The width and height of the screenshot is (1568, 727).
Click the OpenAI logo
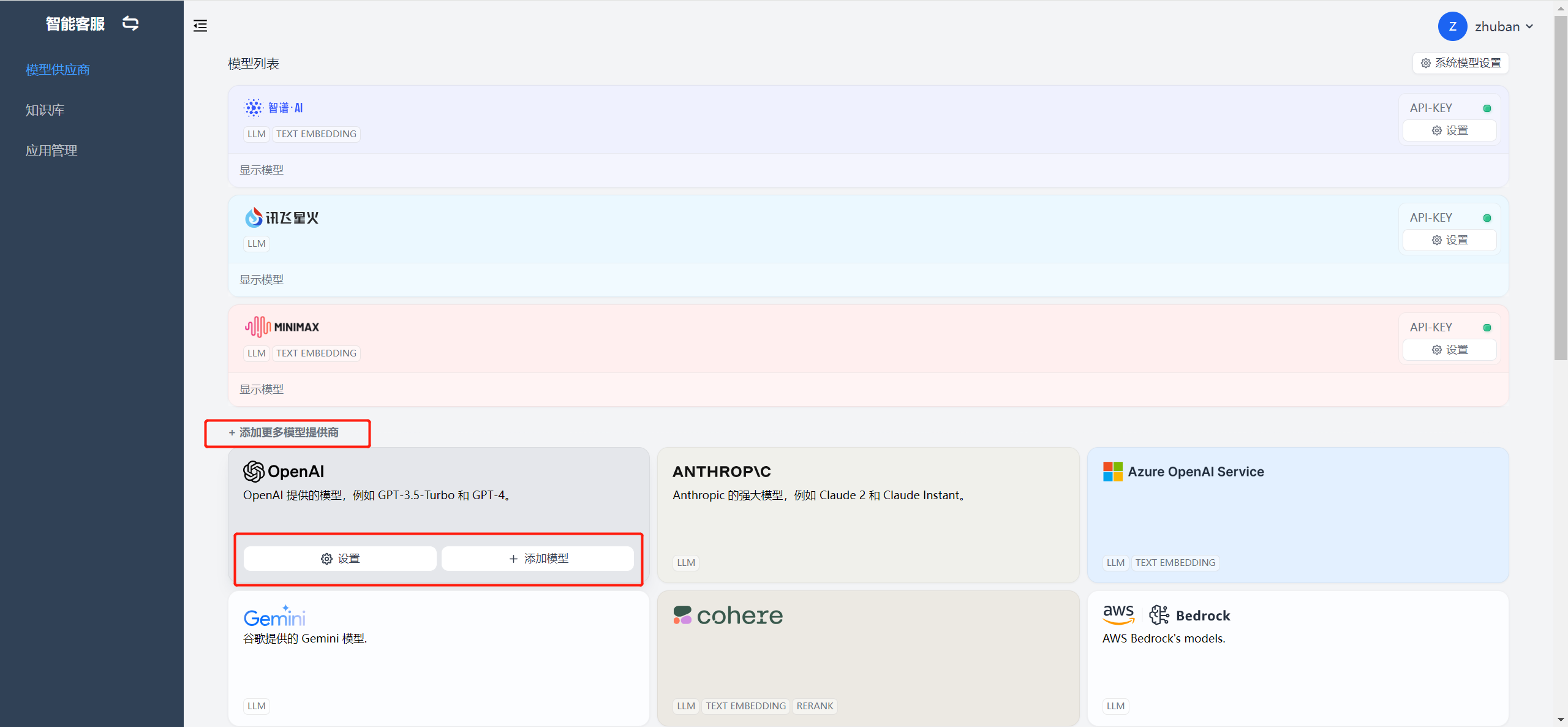pos(284,472)
